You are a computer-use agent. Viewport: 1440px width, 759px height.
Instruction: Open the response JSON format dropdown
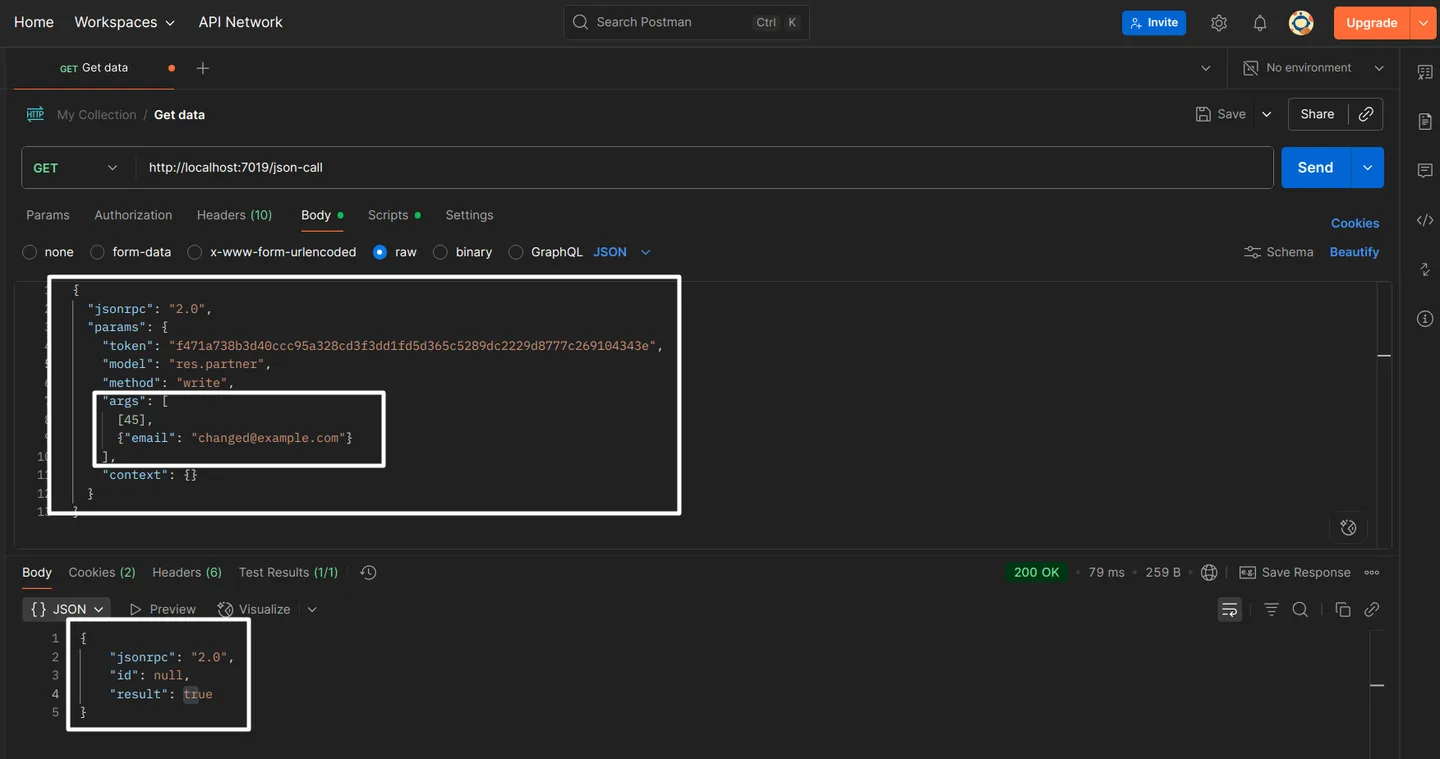pos(67,609)
